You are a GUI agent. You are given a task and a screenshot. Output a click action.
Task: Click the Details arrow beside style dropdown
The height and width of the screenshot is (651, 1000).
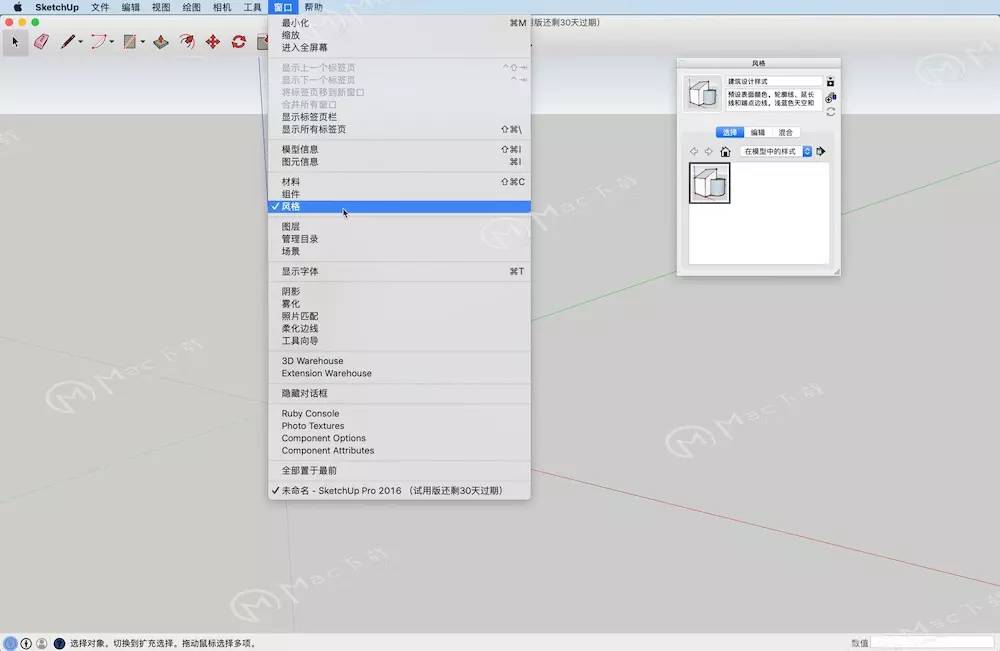pos(821,151)
